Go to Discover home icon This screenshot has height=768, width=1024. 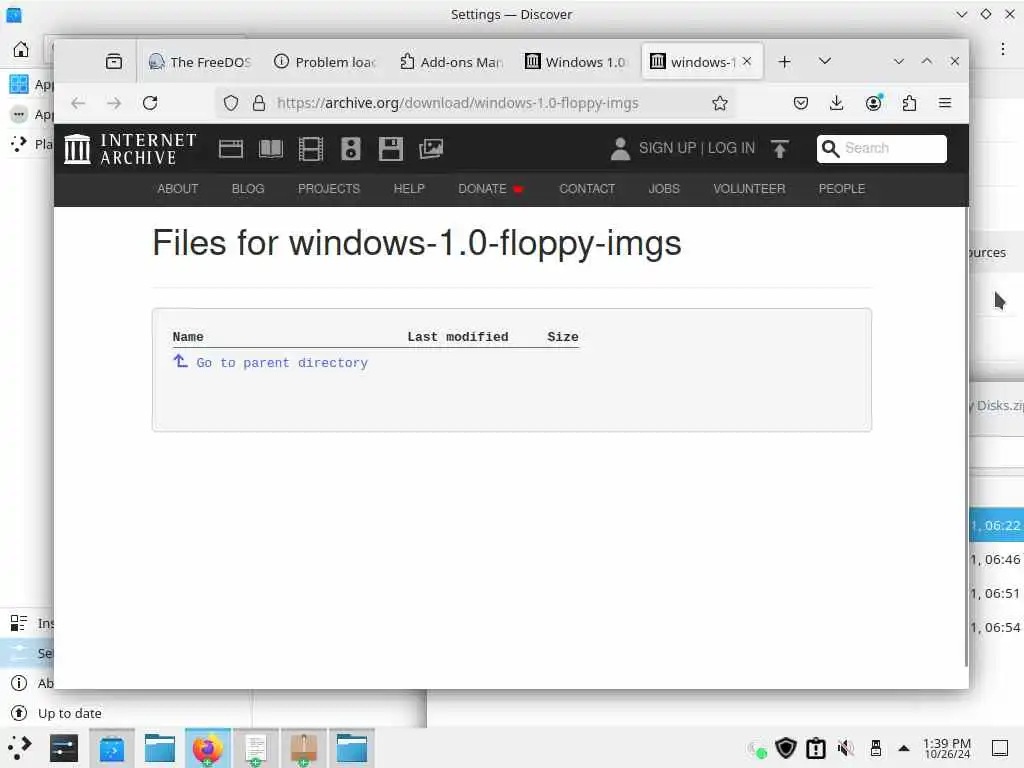pyautogui.click(x=21, y=49)
